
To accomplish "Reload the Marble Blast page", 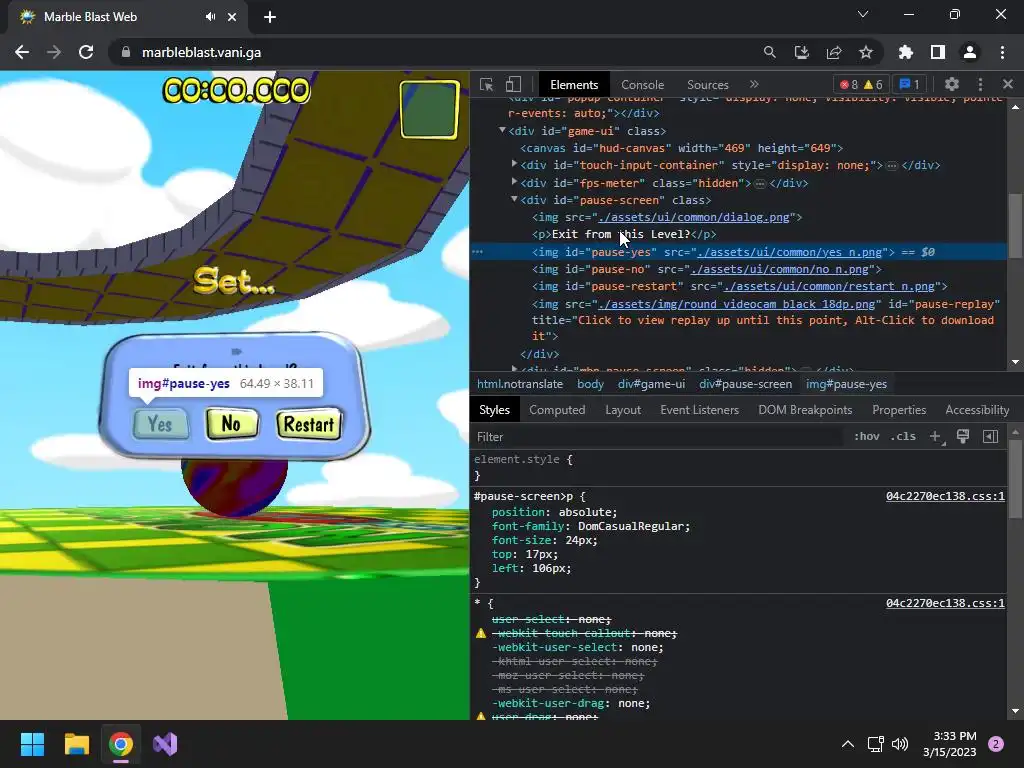I will coord(86,52).
